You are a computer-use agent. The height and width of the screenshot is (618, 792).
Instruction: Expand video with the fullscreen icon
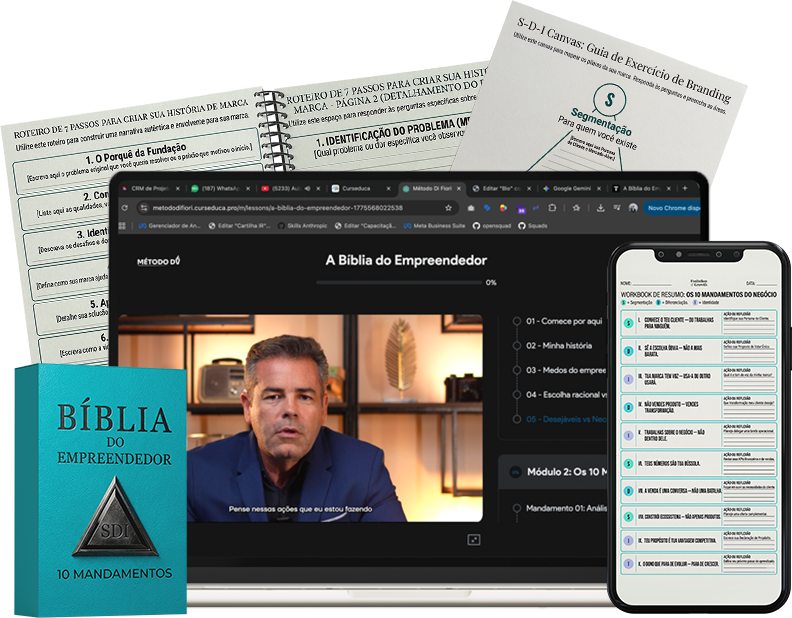(473, 539)
